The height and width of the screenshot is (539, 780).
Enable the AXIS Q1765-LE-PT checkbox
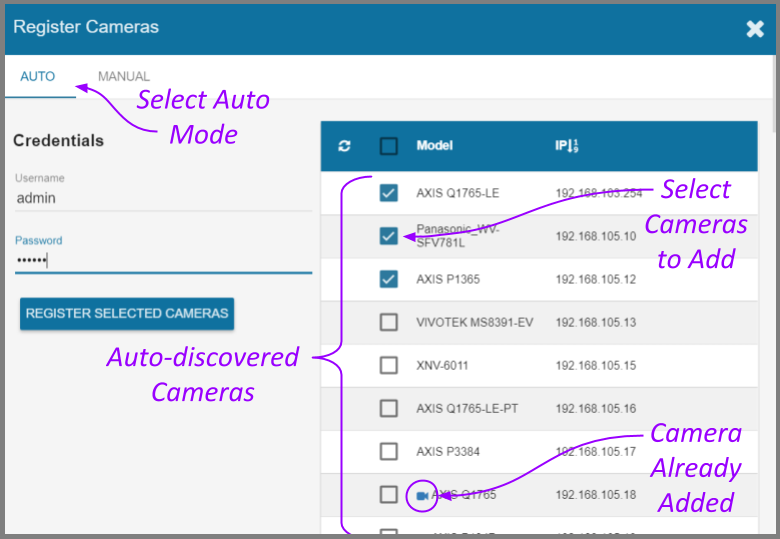click(x=389, y=408)
